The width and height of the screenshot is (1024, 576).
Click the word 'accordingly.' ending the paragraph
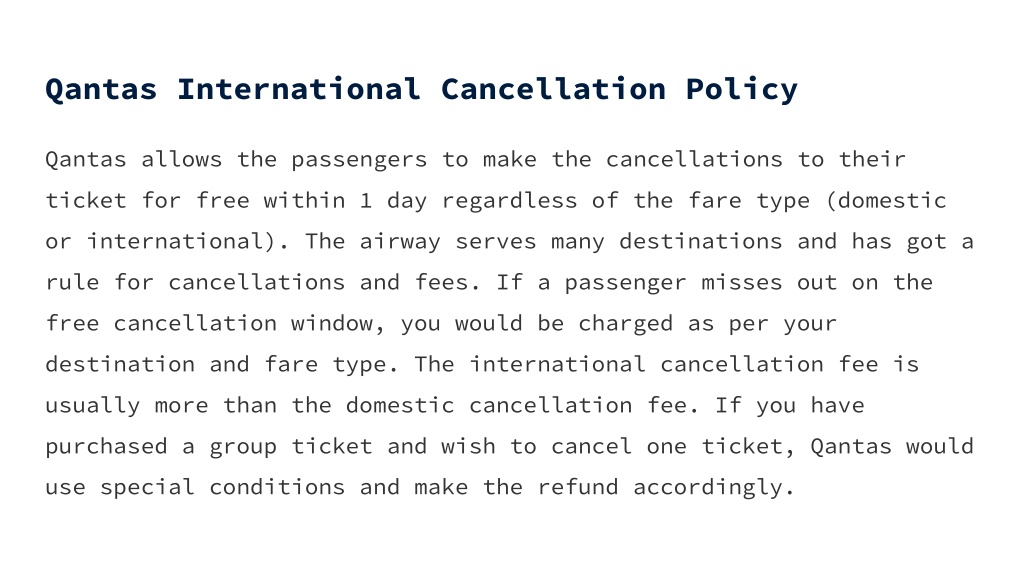(714, 488)
